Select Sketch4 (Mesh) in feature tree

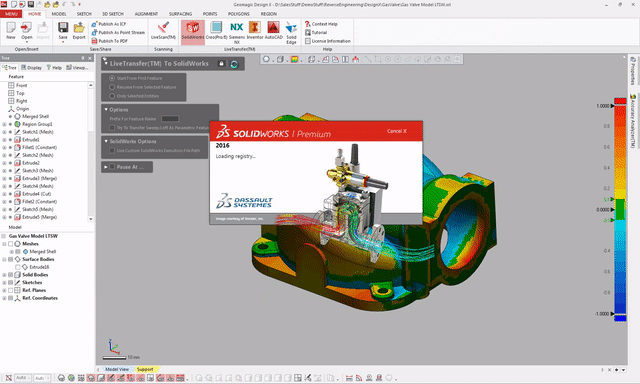[x=38, y=186]
